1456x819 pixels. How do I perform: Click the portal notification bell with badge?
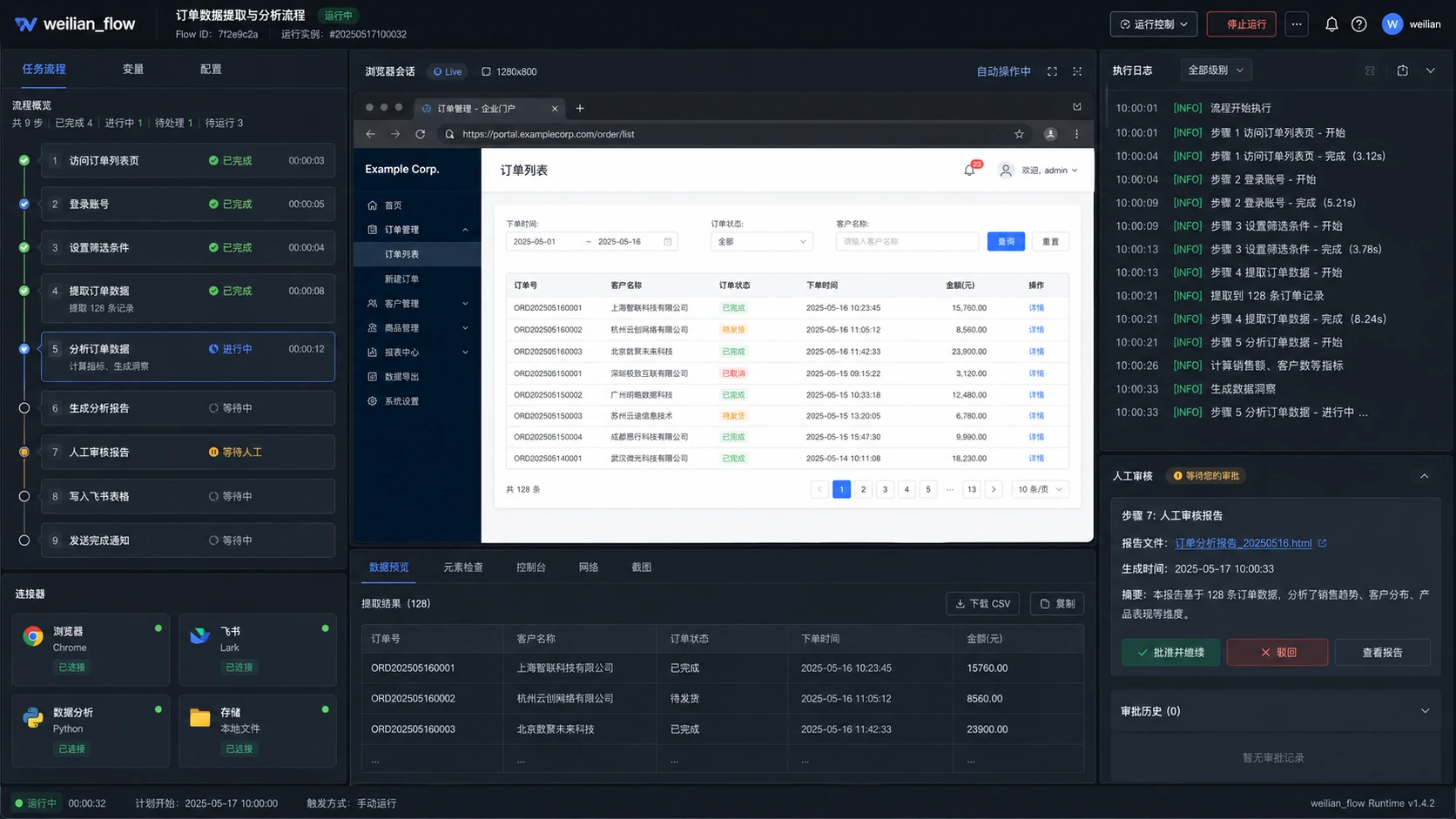[970, 170]
